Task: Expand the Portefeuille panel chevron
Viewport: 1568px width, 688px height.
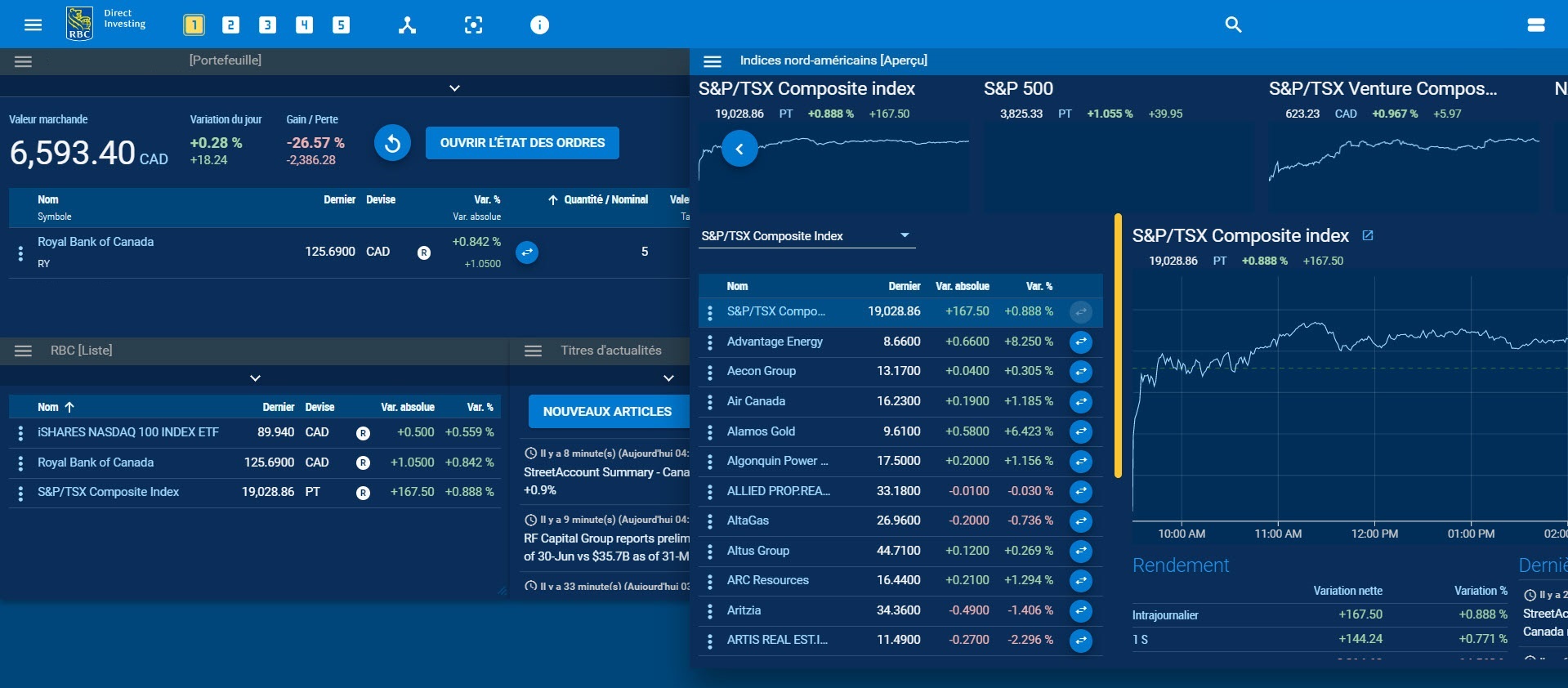Action: pos(455,87)
